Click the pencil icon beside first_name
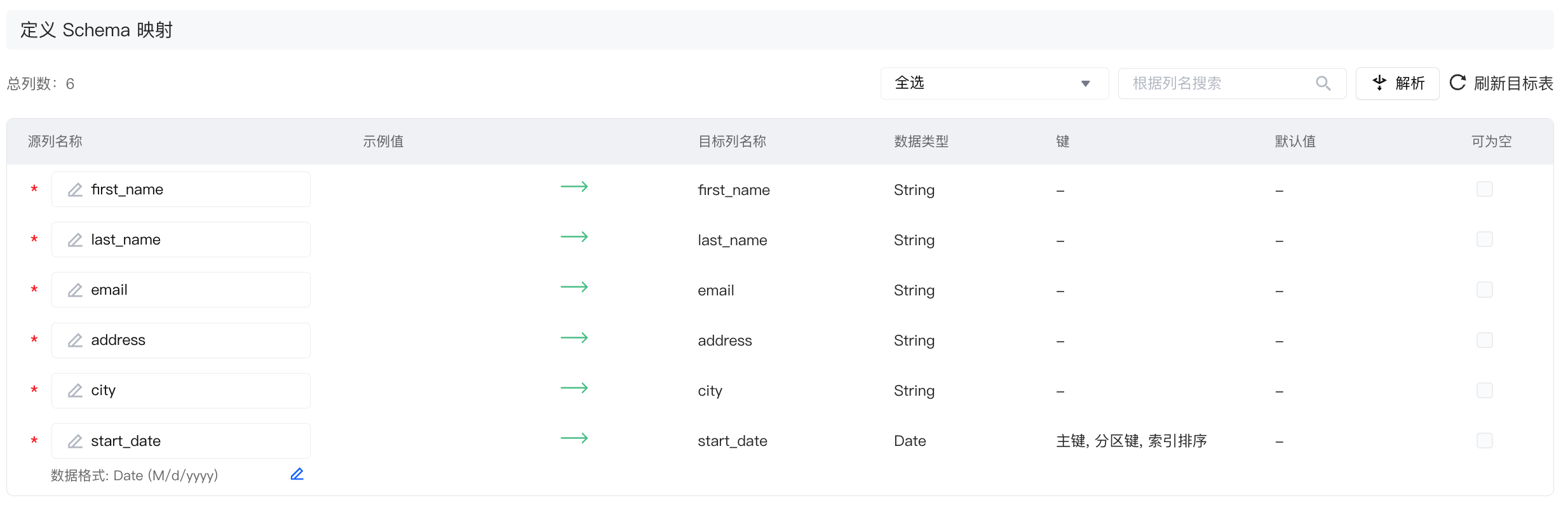The width and height of the screenshot is (1568, 512). 75,190
